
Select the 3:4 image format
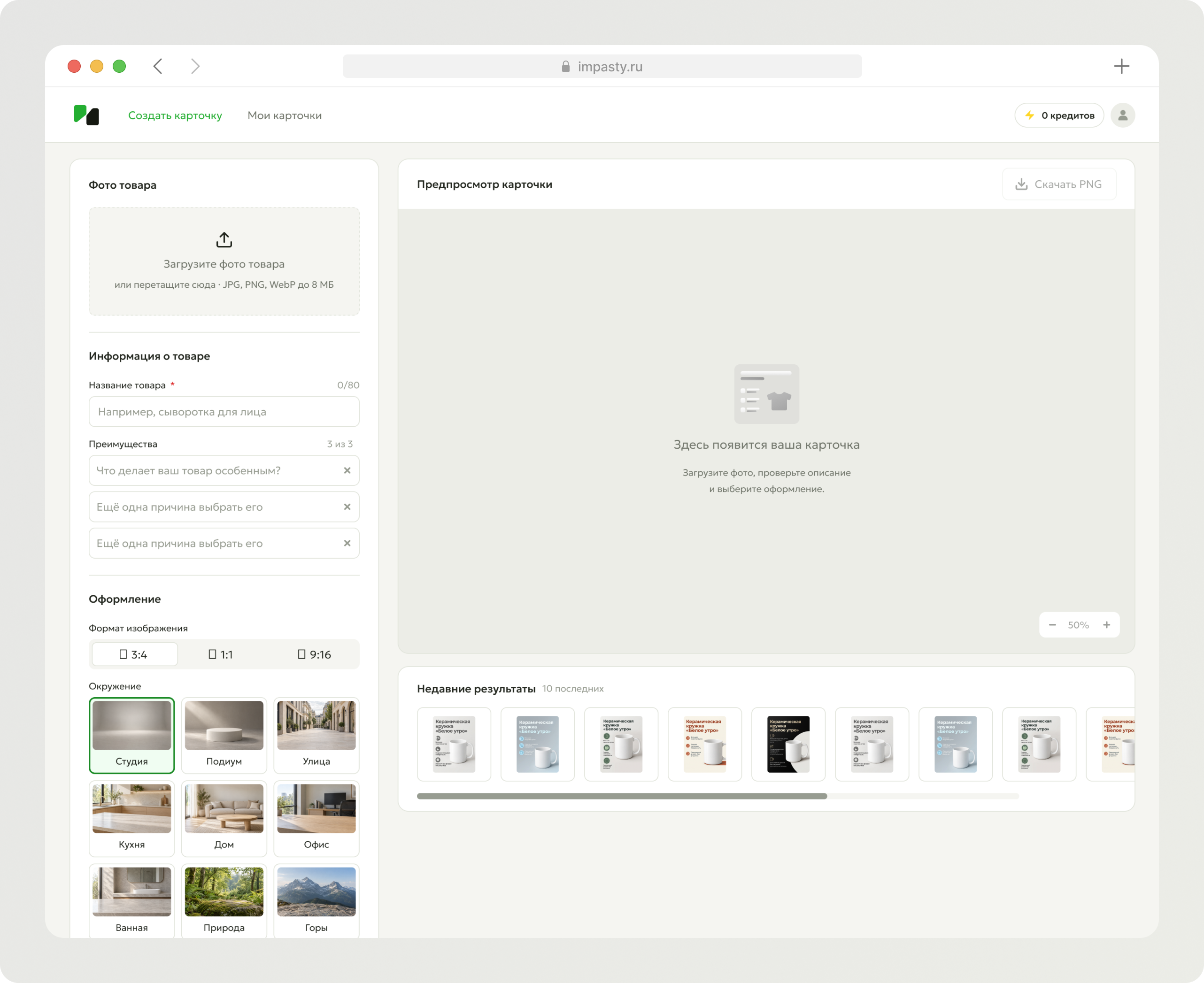coord(134,654)
